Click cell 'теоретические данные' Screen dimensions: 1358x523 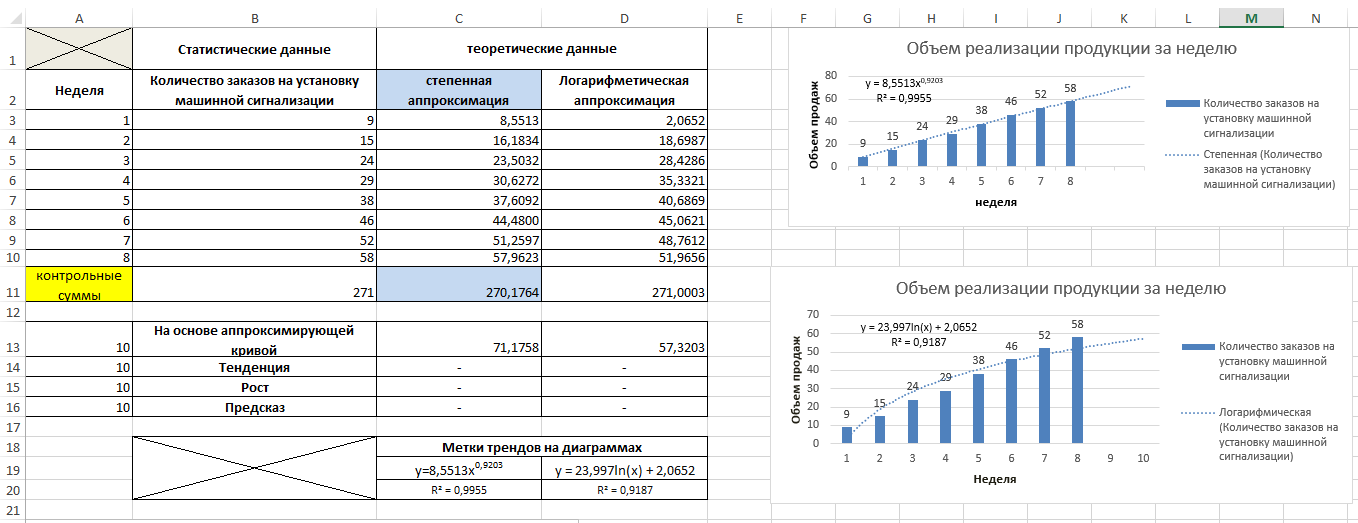542,49
